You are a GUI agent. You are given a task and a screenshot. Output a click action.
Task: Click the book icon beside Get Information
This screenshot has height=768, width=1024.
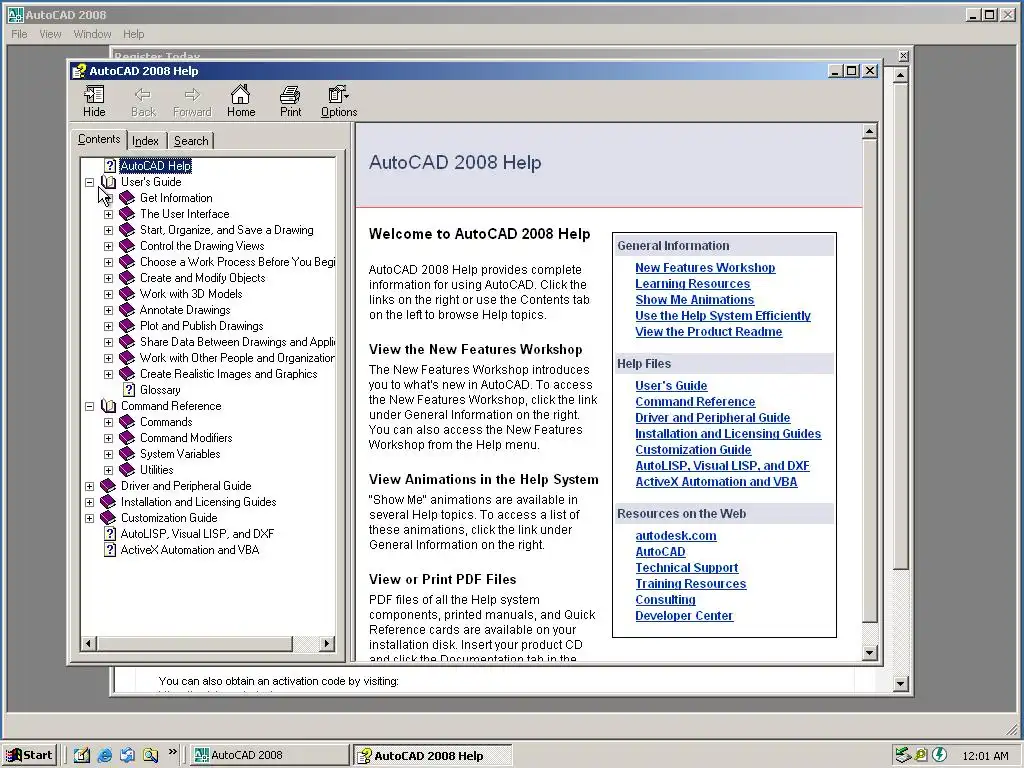point(127,198)
